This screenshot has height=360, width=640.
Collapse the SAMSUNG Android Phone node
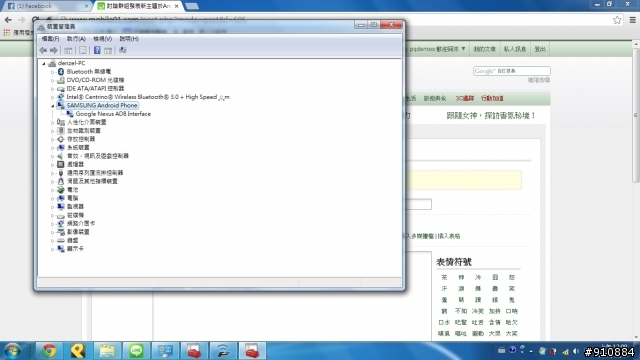click(x=53, y=106)
